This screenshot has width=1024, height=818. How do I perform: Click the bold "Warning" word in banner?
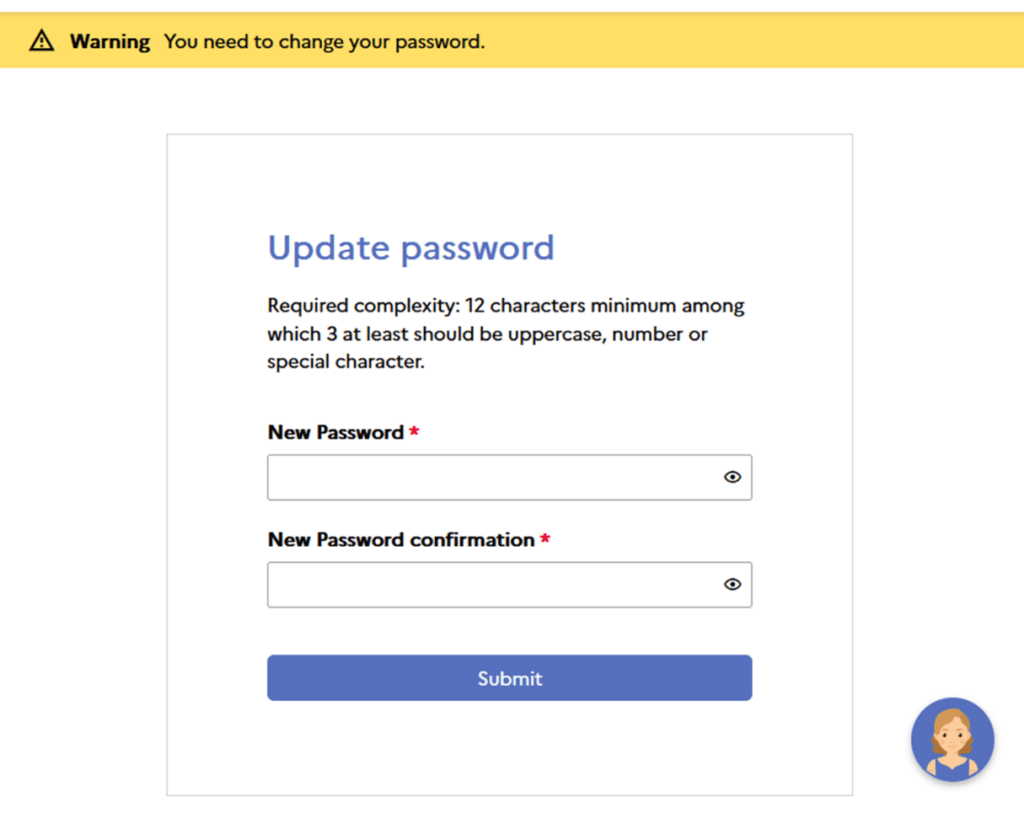[x=110, y=42]
